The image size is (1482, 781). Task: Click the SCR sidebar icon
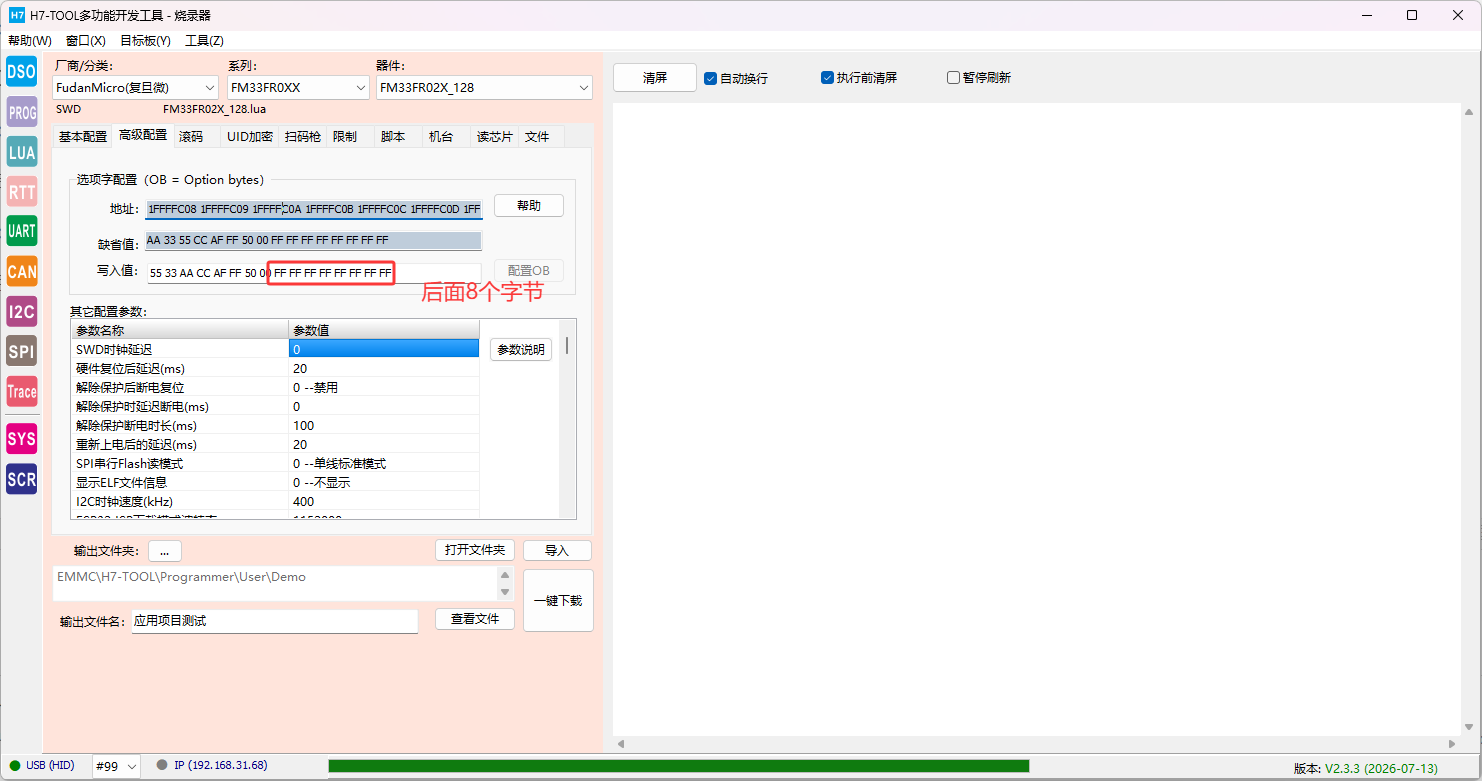click(x=21, y=479)
